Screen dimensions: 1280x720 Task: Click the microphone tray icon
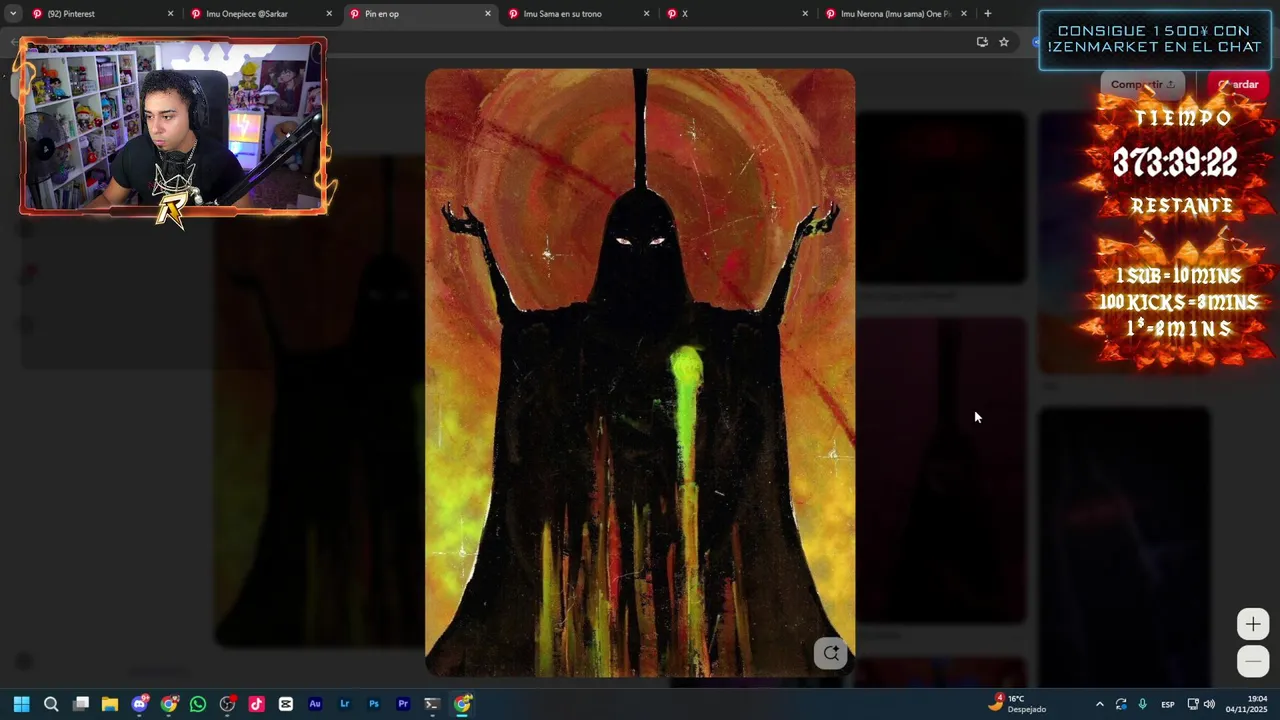click(1142, 704)
